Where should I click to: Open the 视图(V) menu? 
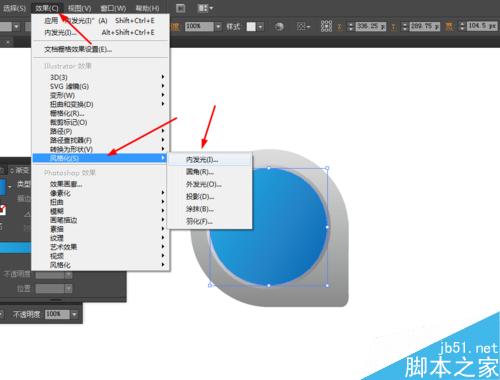point(79,8)
